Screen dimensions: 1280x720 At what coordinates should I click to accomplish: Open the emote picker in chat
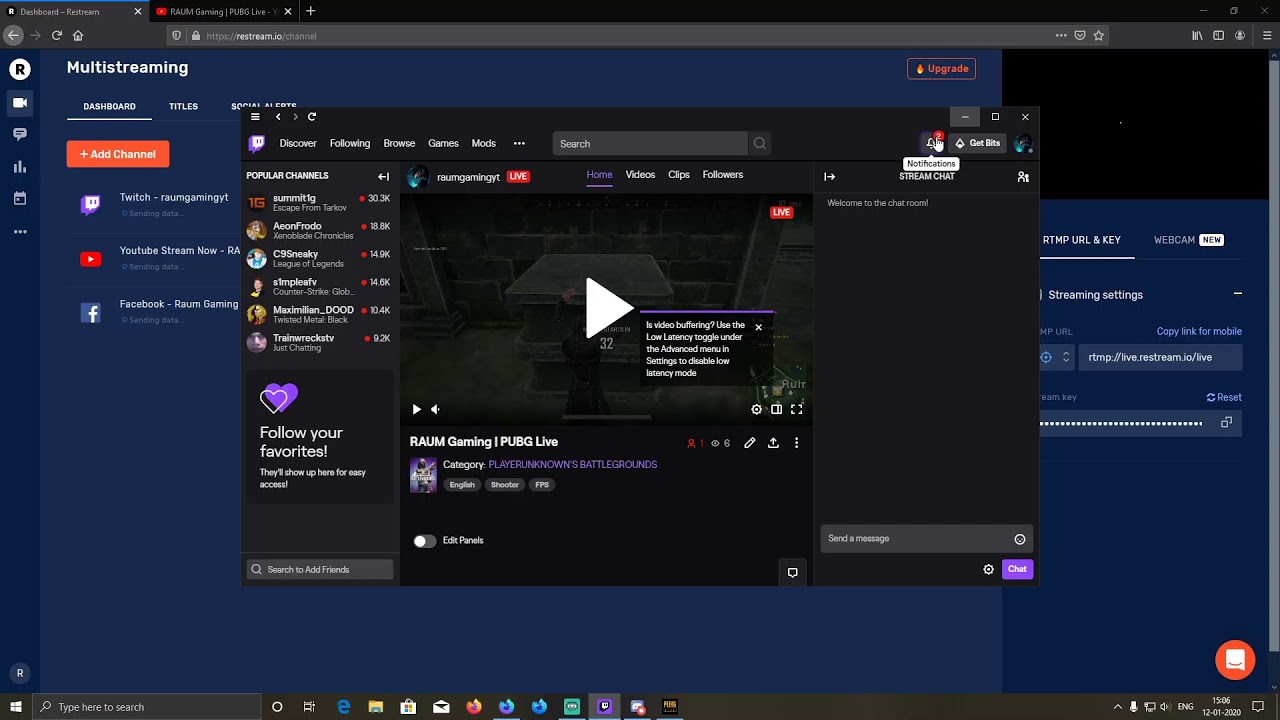tap(1020, 539)
